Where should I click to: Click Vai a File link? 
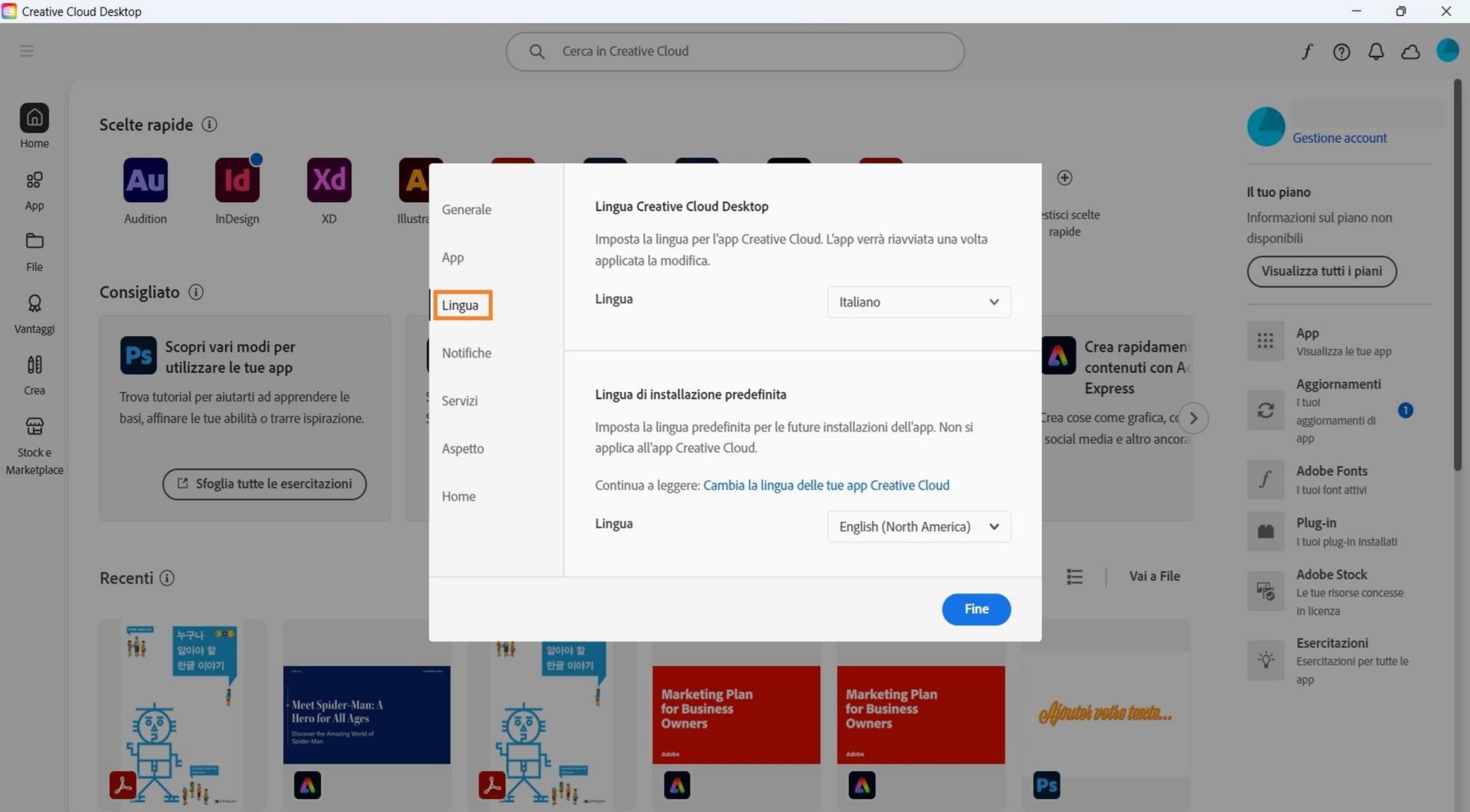coord(1154,576)
